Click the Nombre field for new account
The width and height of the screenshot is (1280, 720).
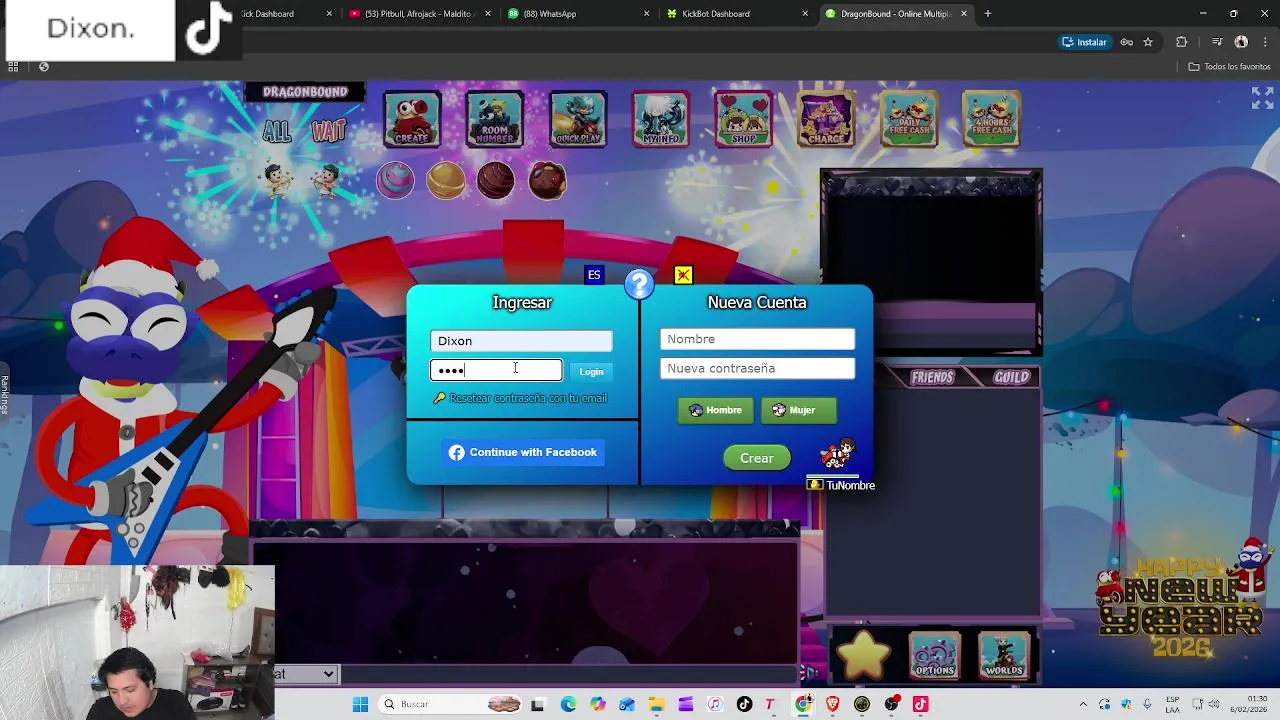point(757,339)
